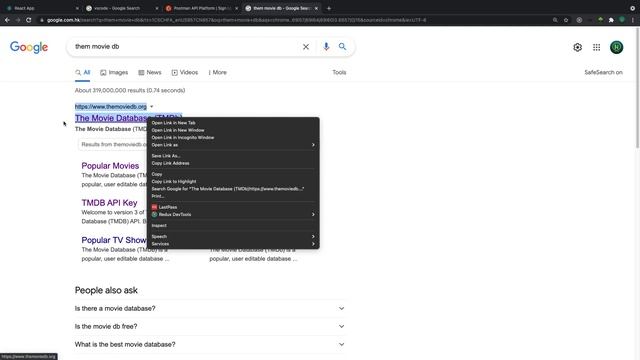Click inside the Google search input field
This screenshot has height=360, width=640.
[x=186, y=47]
